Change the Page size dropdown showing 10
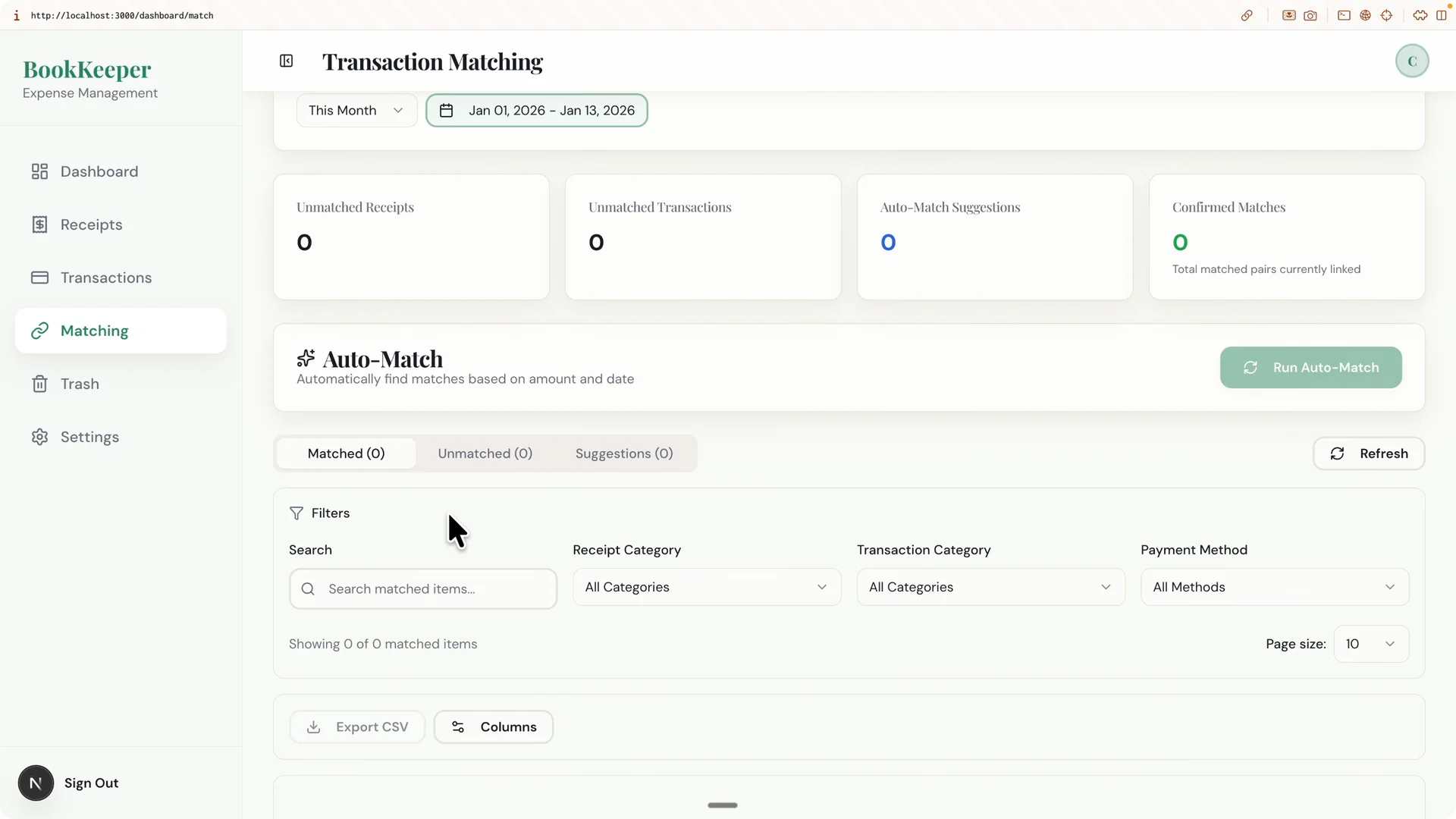 click(x=1371, y=644)
